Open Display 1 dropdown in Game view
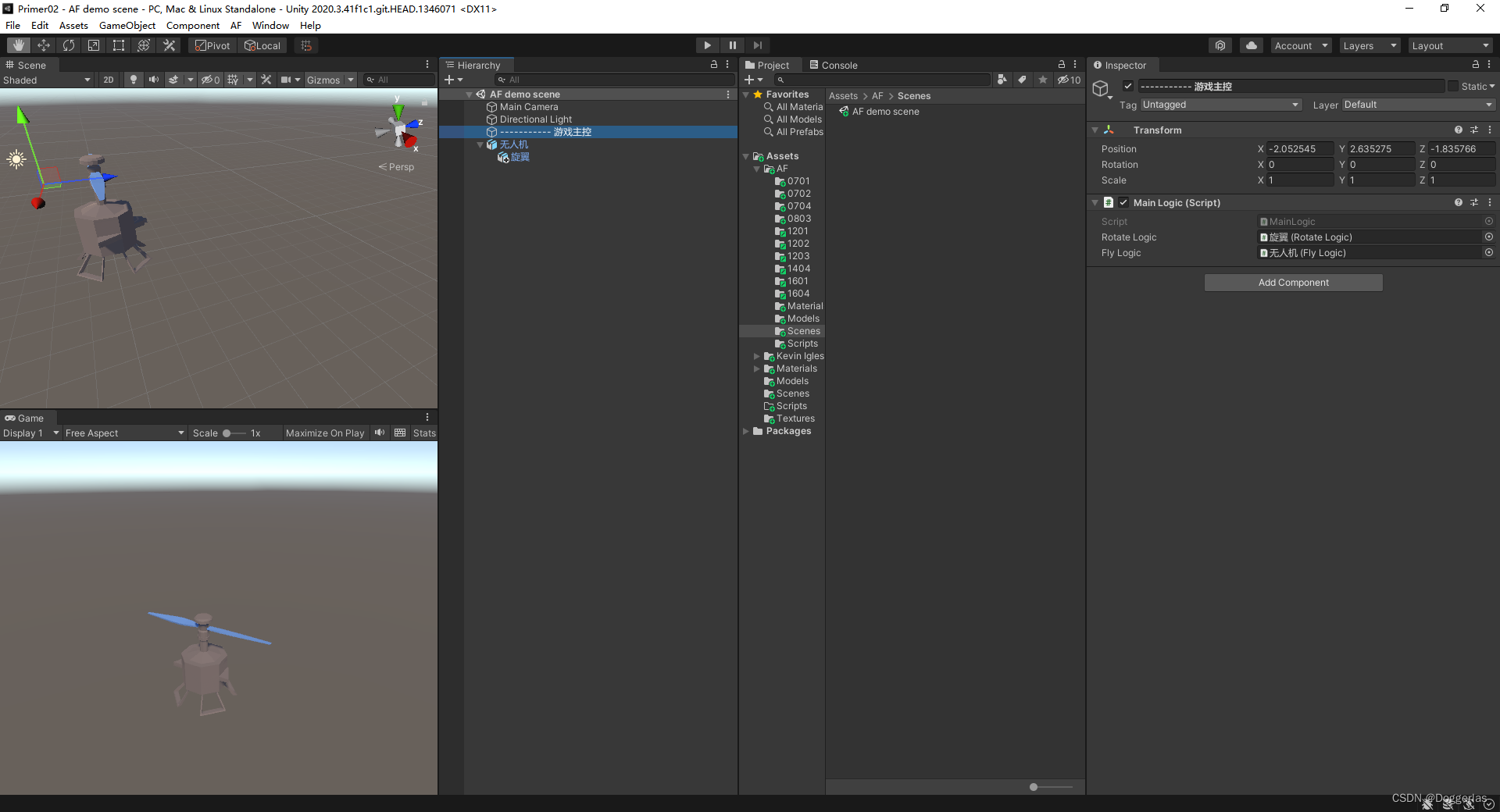The image size is (1500, 812). coord(31,433)
